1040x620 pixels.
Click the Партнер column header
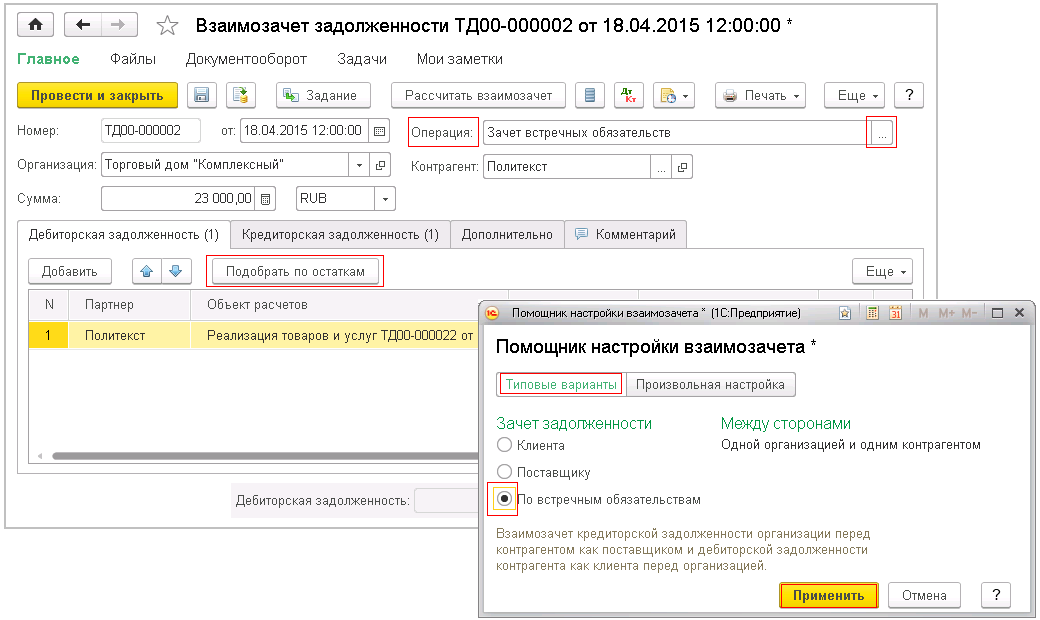pyautogui.click(x=129, y=305)
